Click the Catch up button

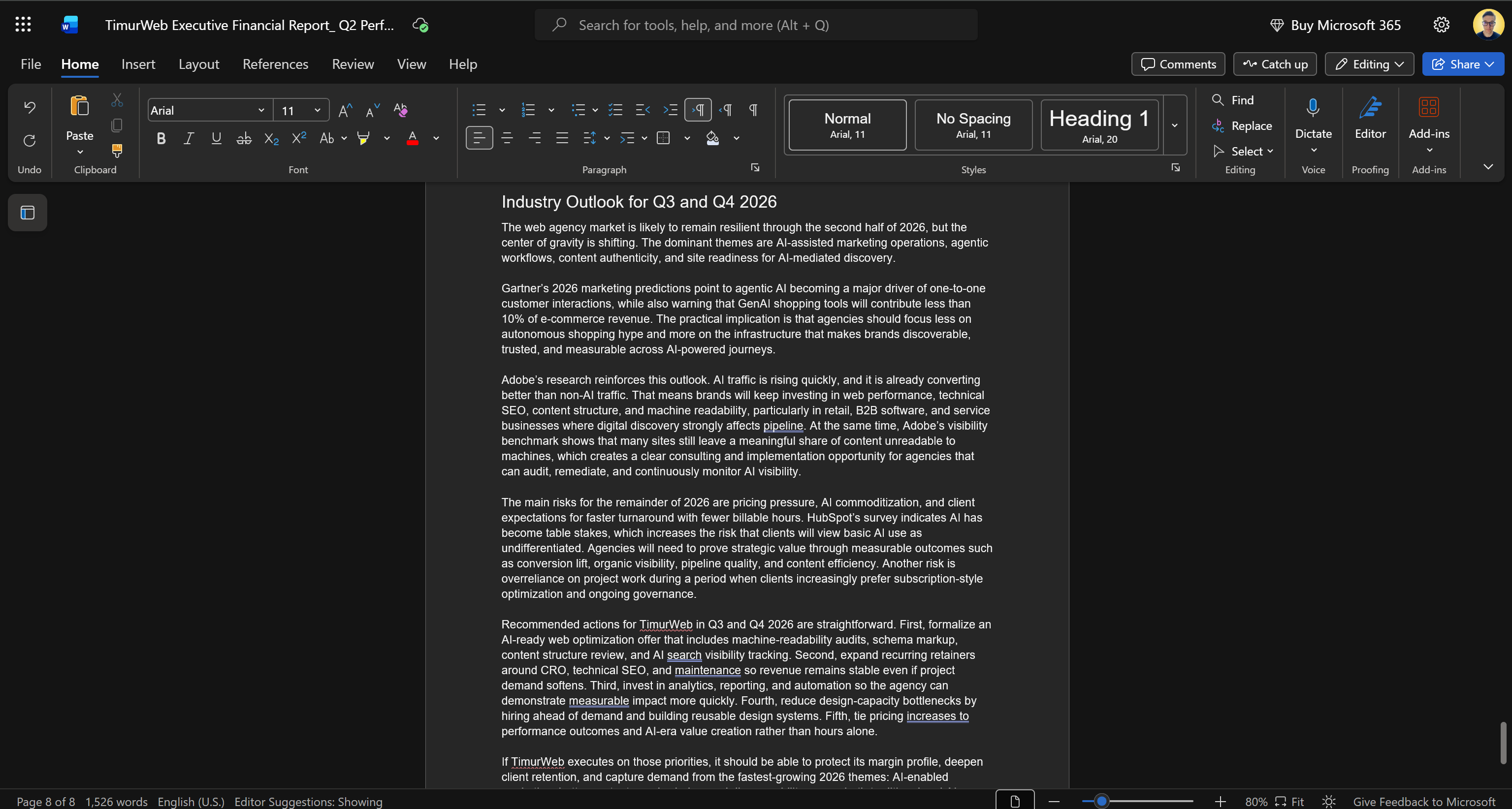click(x=1275, y=64)
